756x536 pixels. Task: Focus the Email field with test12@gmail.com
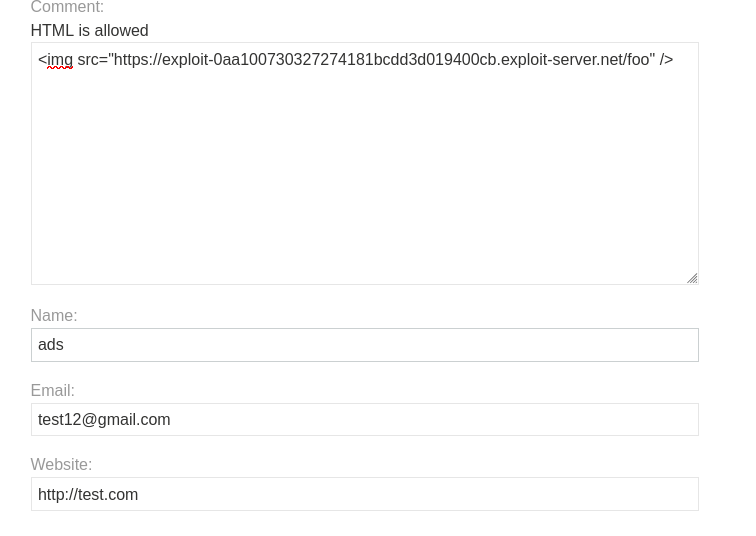(x=364, y=420)
